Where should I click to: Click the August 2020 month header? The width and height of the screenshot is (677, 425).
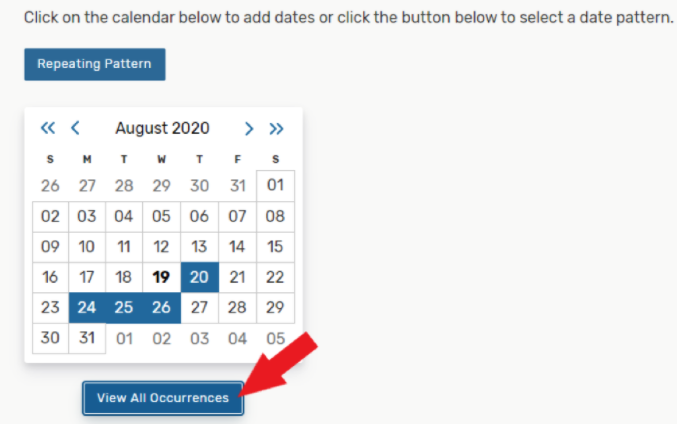[x=162, y=128]
